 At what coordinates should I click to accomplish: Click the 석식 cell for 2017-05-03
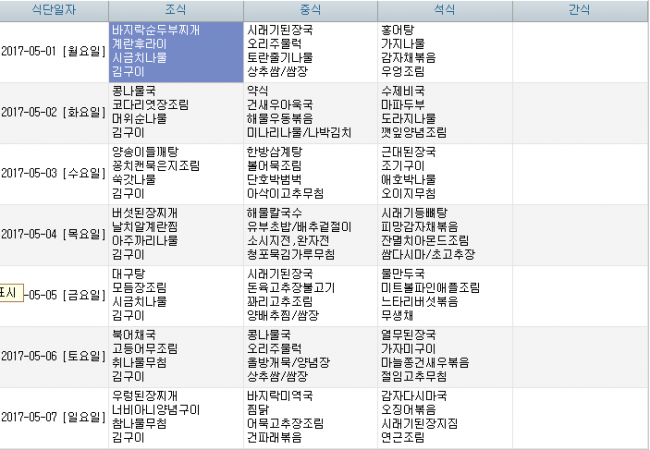click(x=444, y=172)
